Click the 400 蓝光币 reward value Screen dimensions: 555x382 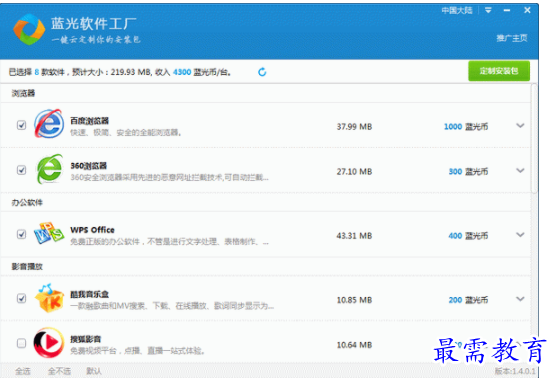coord(468,236)
